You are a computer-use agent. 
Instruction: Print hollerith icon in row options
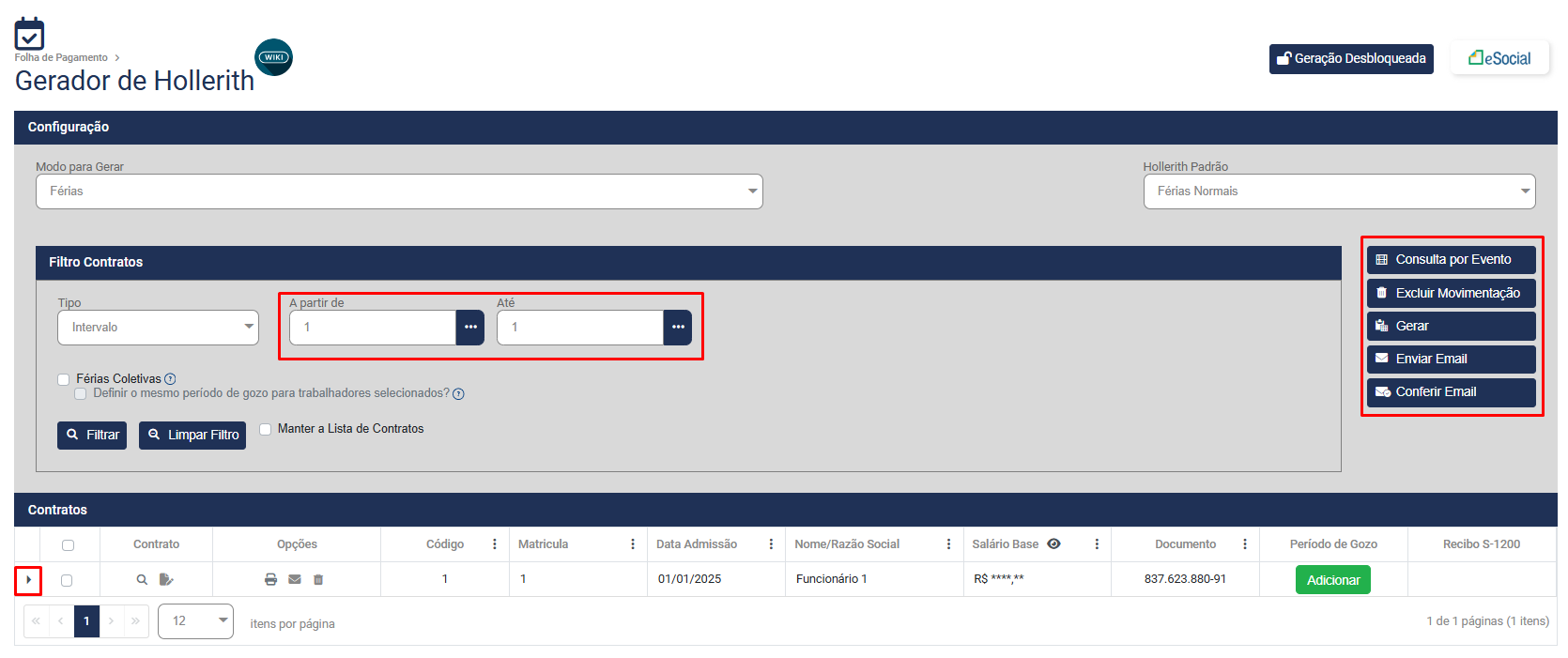point(270,580)
